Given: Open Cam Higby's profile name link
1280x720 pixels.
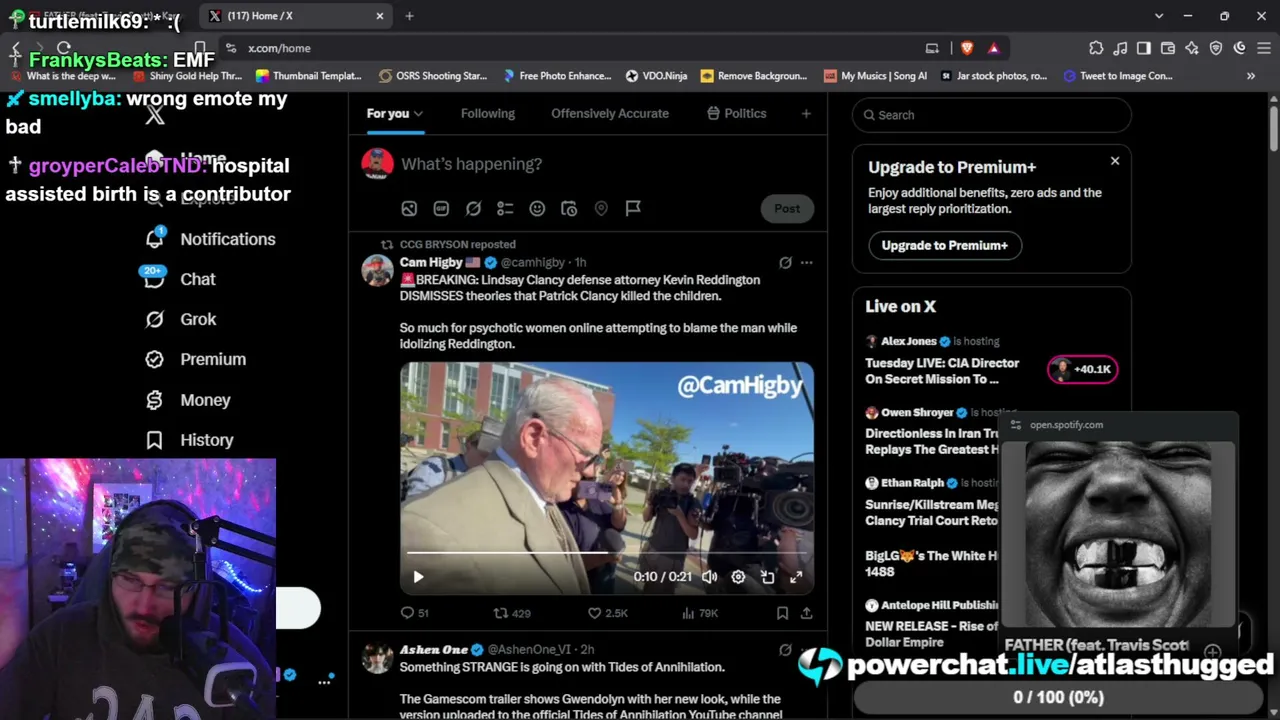Looking at the screenshot, I should coord(431,262).
